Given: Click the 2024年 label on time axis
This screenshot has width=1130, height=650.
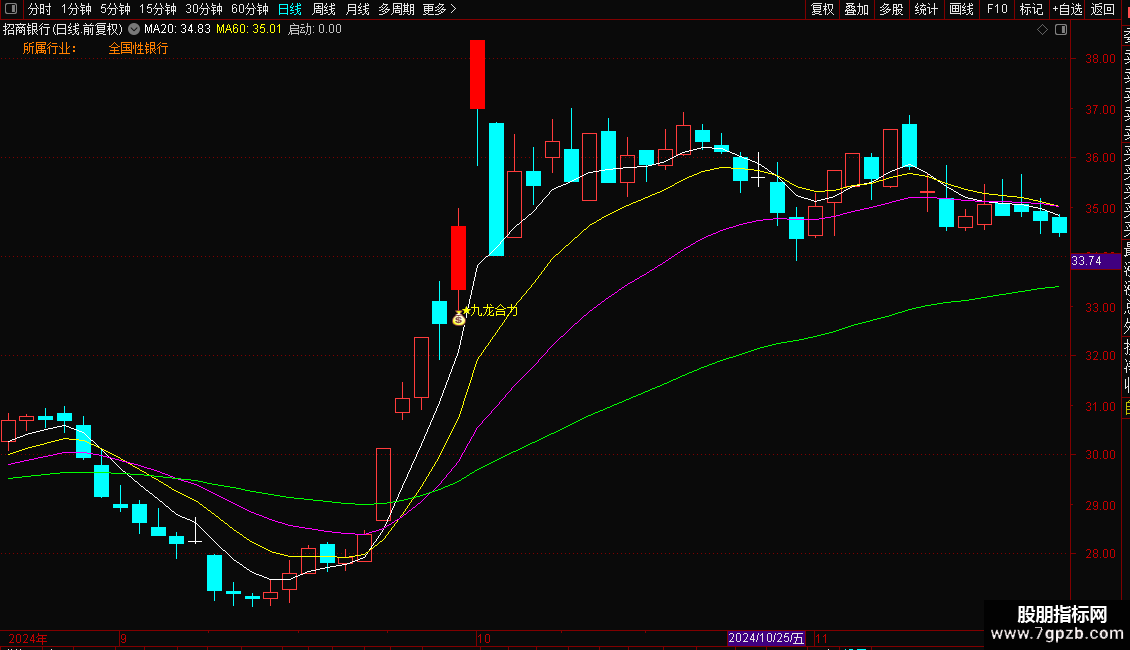Looking at the screenshot, I should (x=28, y=638).
